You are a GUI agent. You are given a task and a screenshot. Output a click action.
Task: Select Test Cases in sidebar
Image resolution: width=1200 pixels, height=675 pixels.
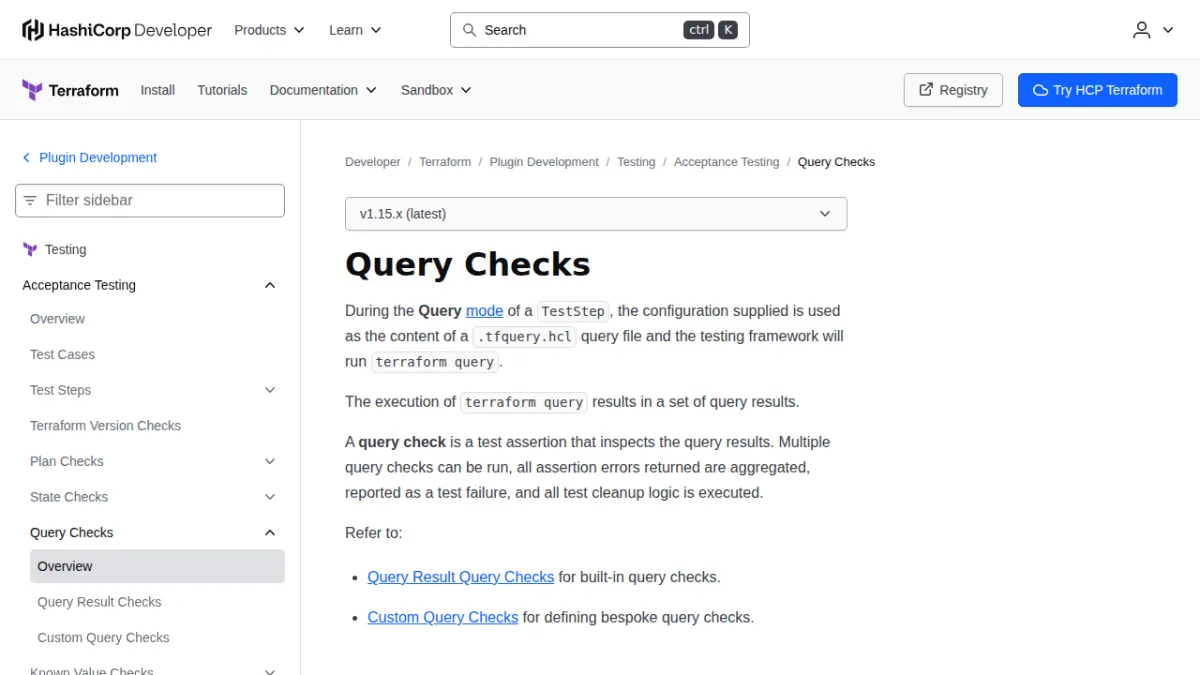62,354
